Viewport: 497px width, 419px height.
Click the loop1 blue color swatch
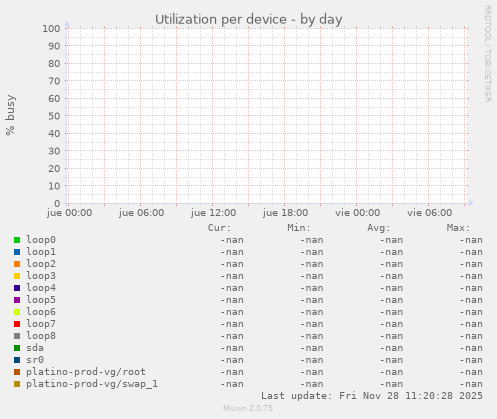pyautogui.click(x=17, y=252)
